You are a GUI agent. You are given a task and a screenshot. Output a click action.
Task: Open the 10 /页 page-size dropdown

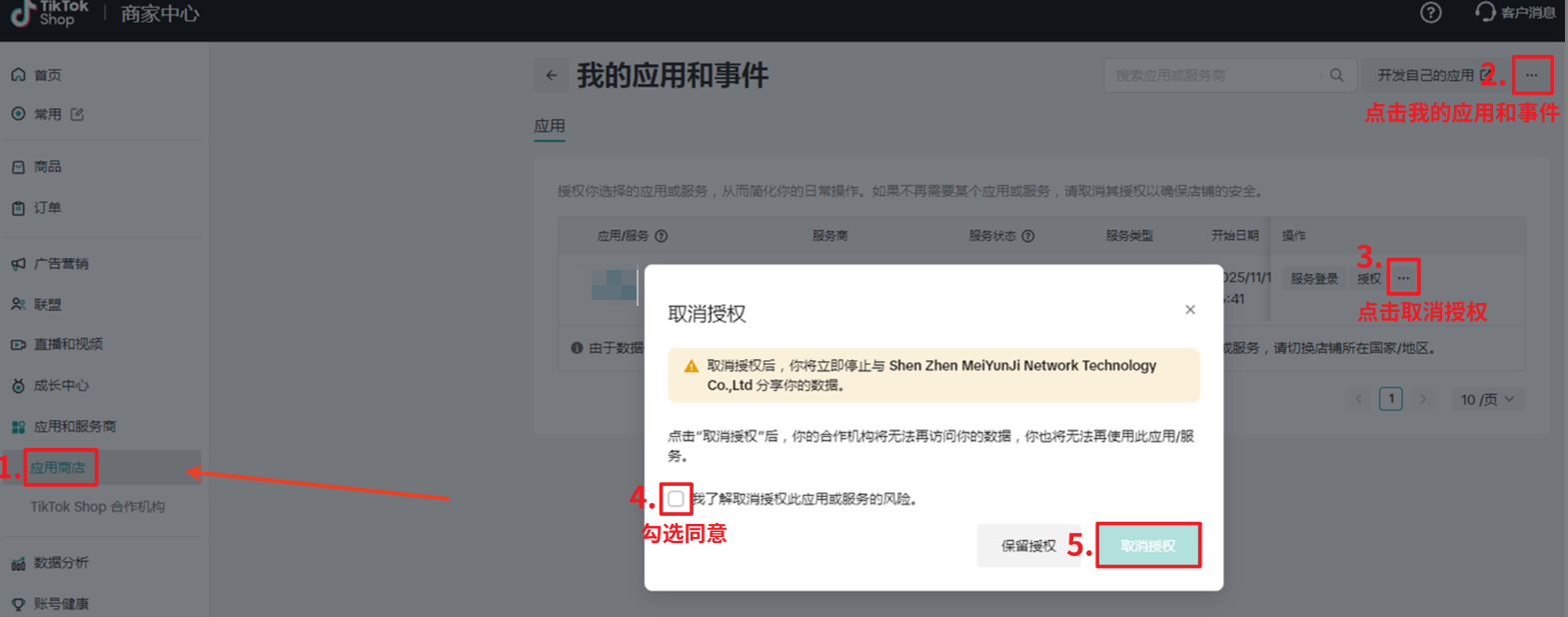pos(1488,399)
